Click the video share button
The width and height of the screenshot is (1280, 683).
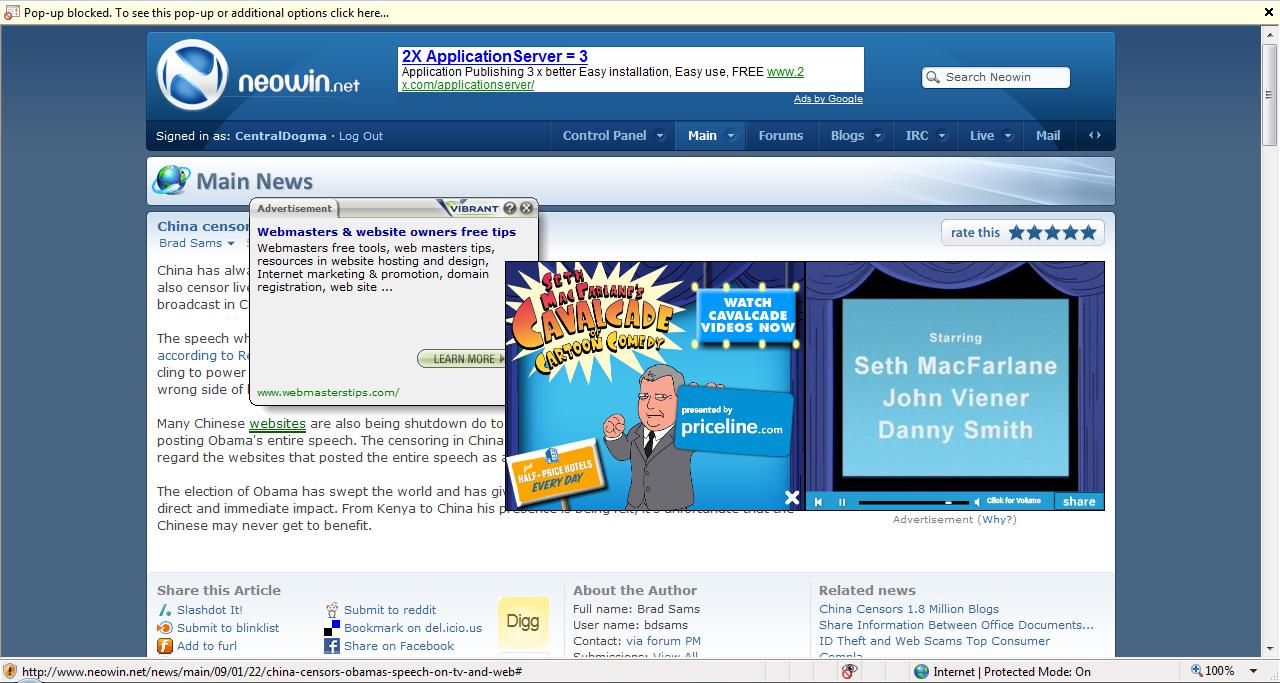[1079, 502]
